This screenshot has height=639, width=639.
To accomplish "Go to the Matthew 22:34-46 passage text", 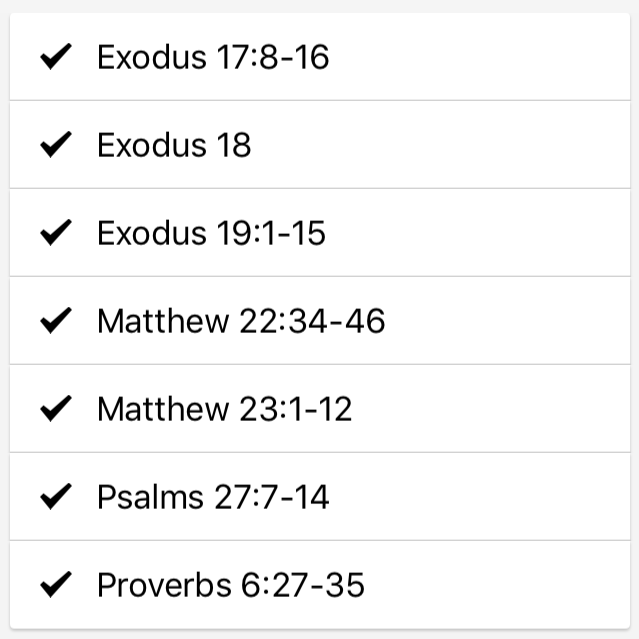I will click(241, 321).
